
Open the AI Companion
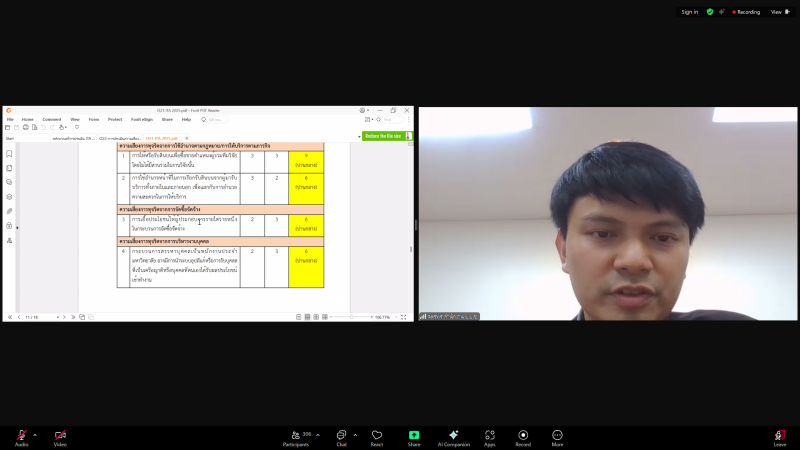coord(453,436)
